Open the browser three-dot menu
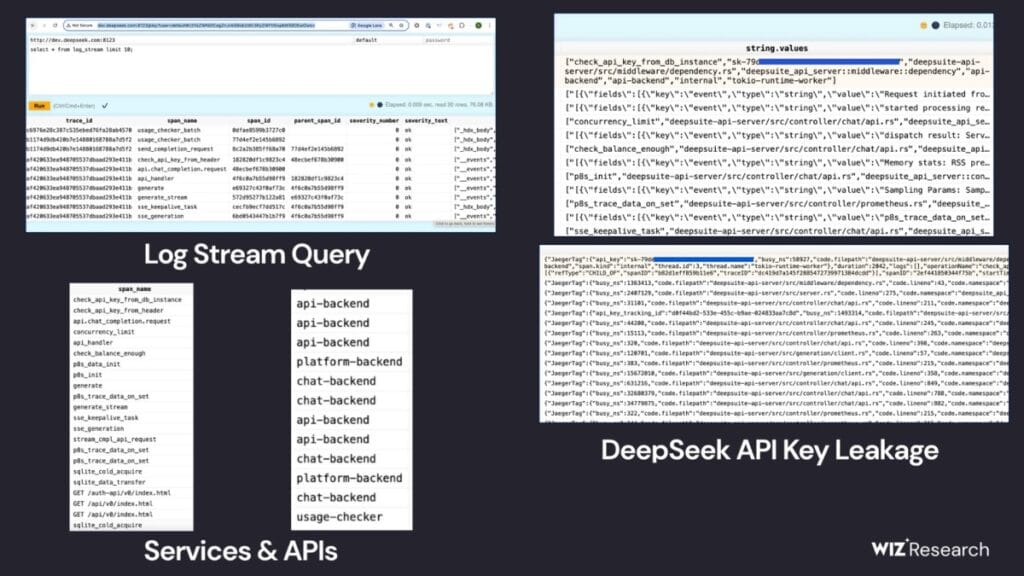Screen dimensions: 1024x576 click(489, 25)
